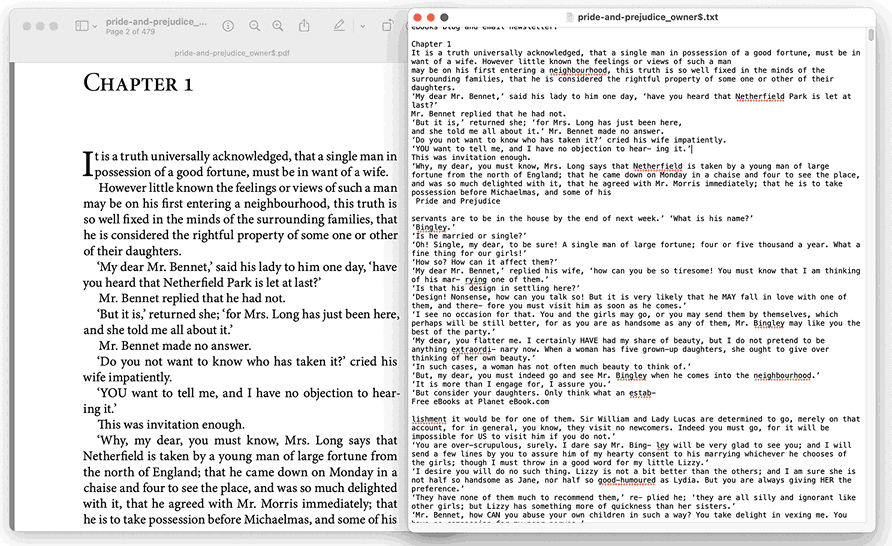The image size is (892, 546).
Task: Click 'of their daughters.' line in the PDF
Action: coord(132,251)
